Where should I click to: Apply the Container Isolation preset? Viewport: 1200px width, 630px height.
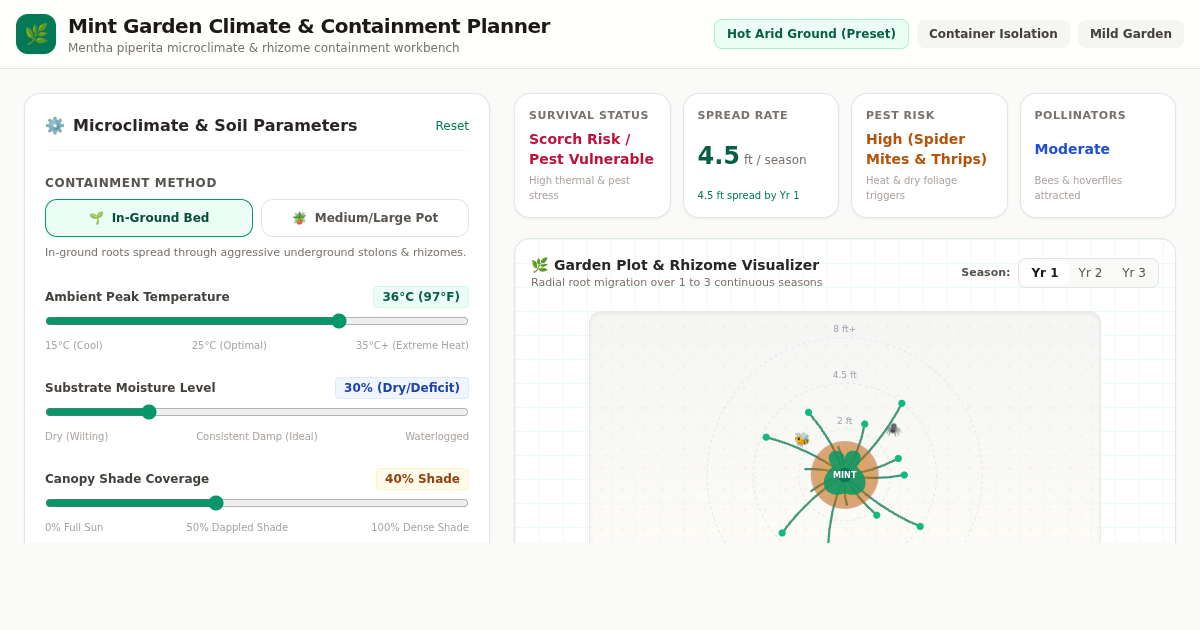[993, 34]
